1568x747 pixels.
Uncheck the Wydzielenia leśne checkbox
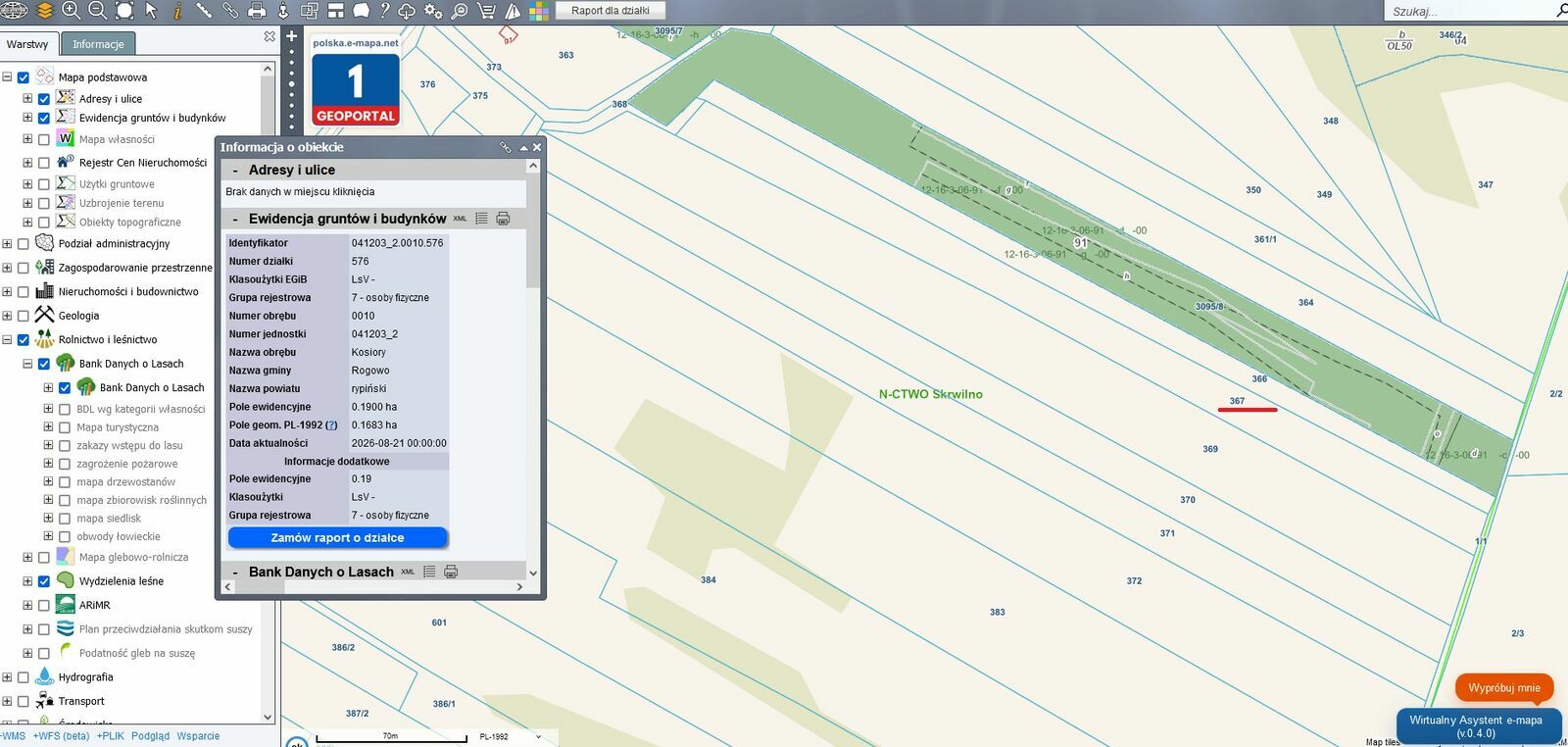[44, 581]
